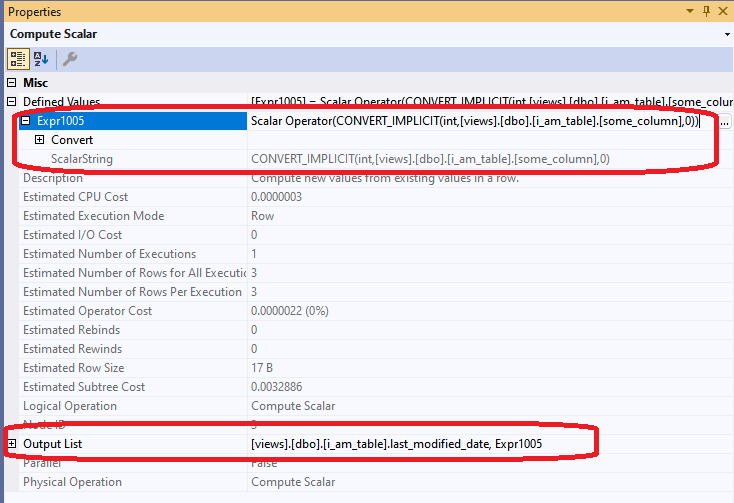
Task: Open Property Pages wrench icon
Action: click(x=69, y=59)
